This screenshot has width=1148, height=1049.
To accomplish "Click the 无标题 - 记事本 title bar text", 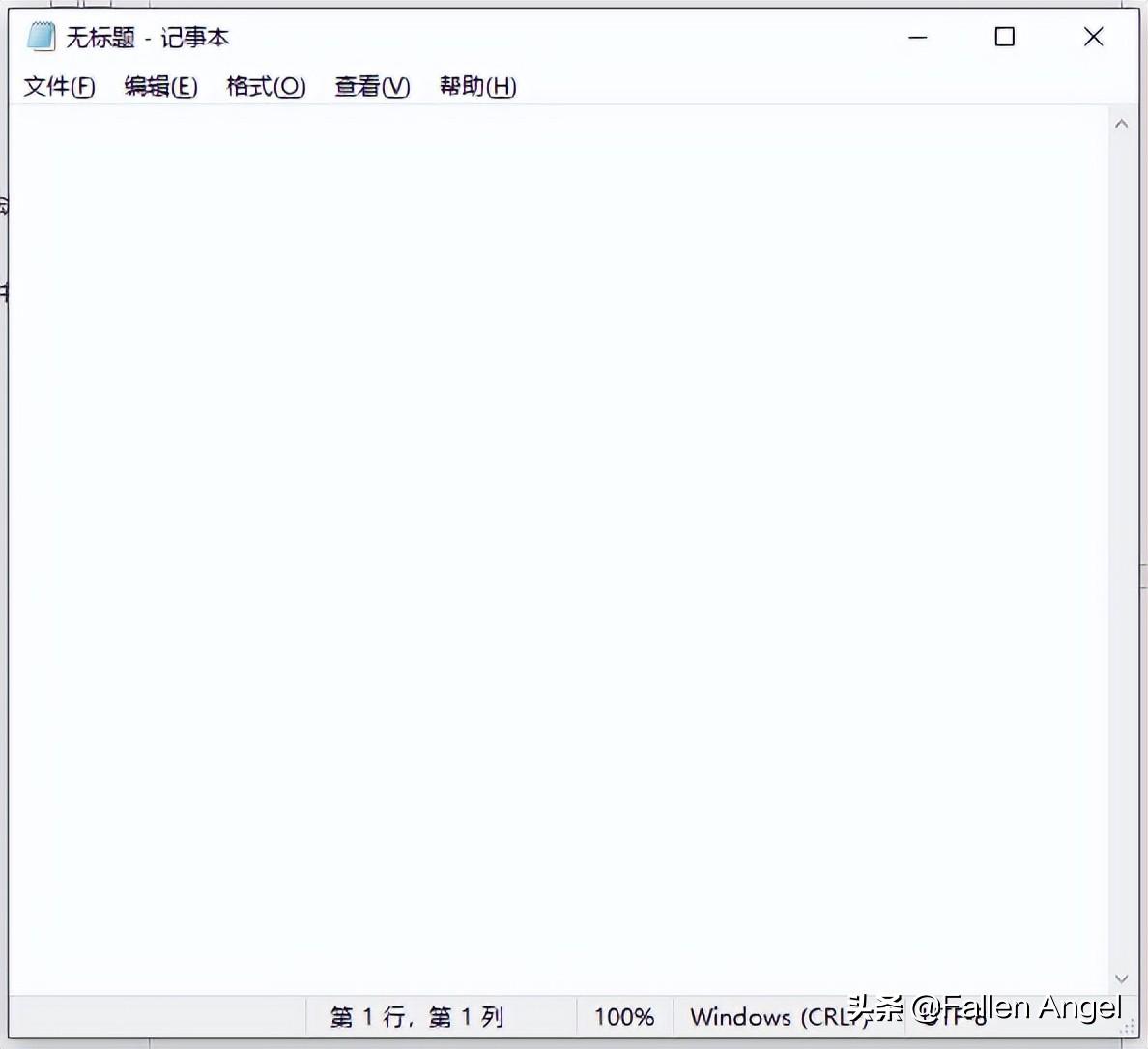I will tap(148, 37).
